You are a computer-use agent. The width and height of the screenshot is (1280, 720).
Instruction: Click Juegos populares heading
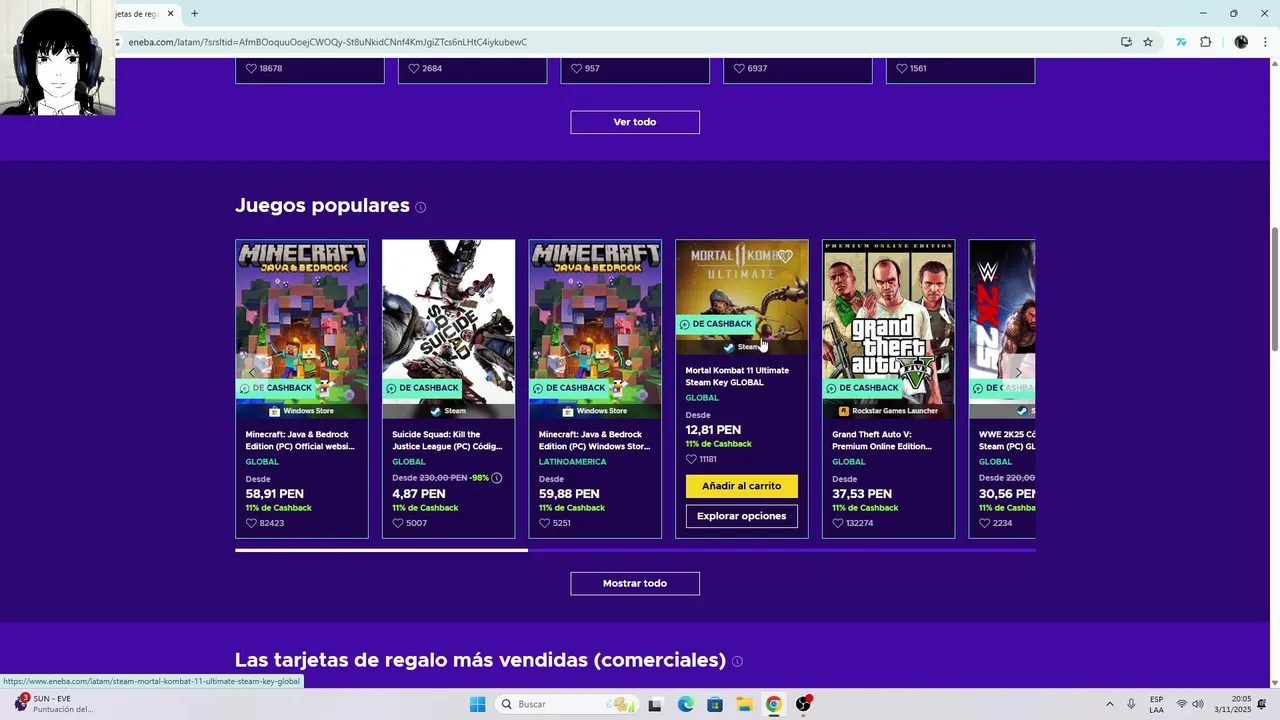pyautogui.click(x=322, y=205)
